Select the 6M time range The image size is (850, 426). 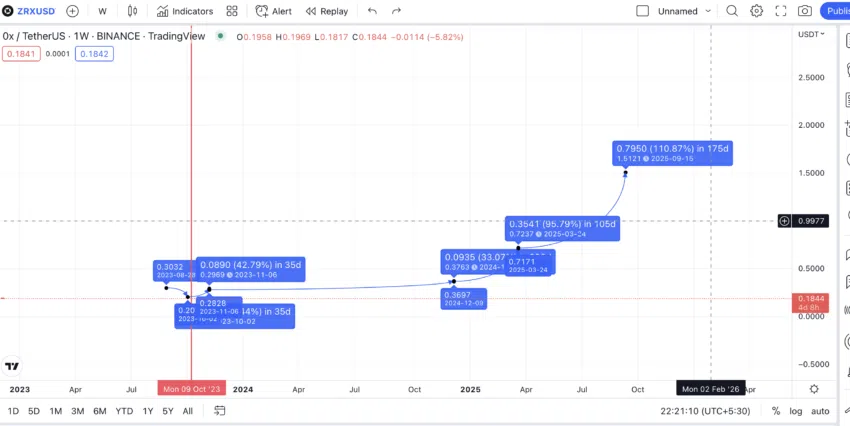coord(99,411)
